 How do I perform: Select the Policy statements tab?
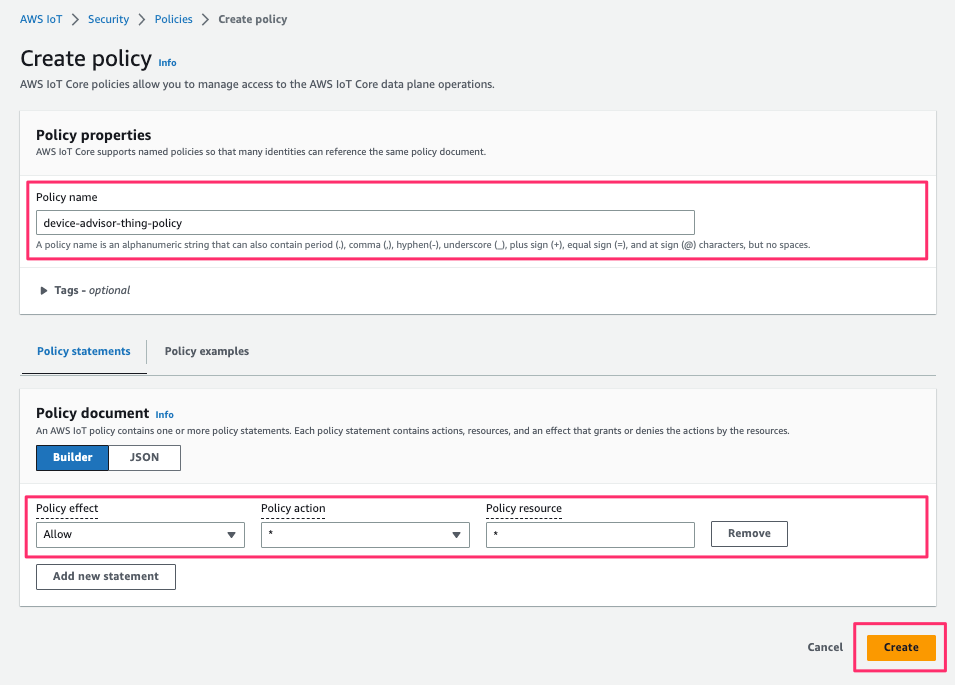[x=83, y=351]
